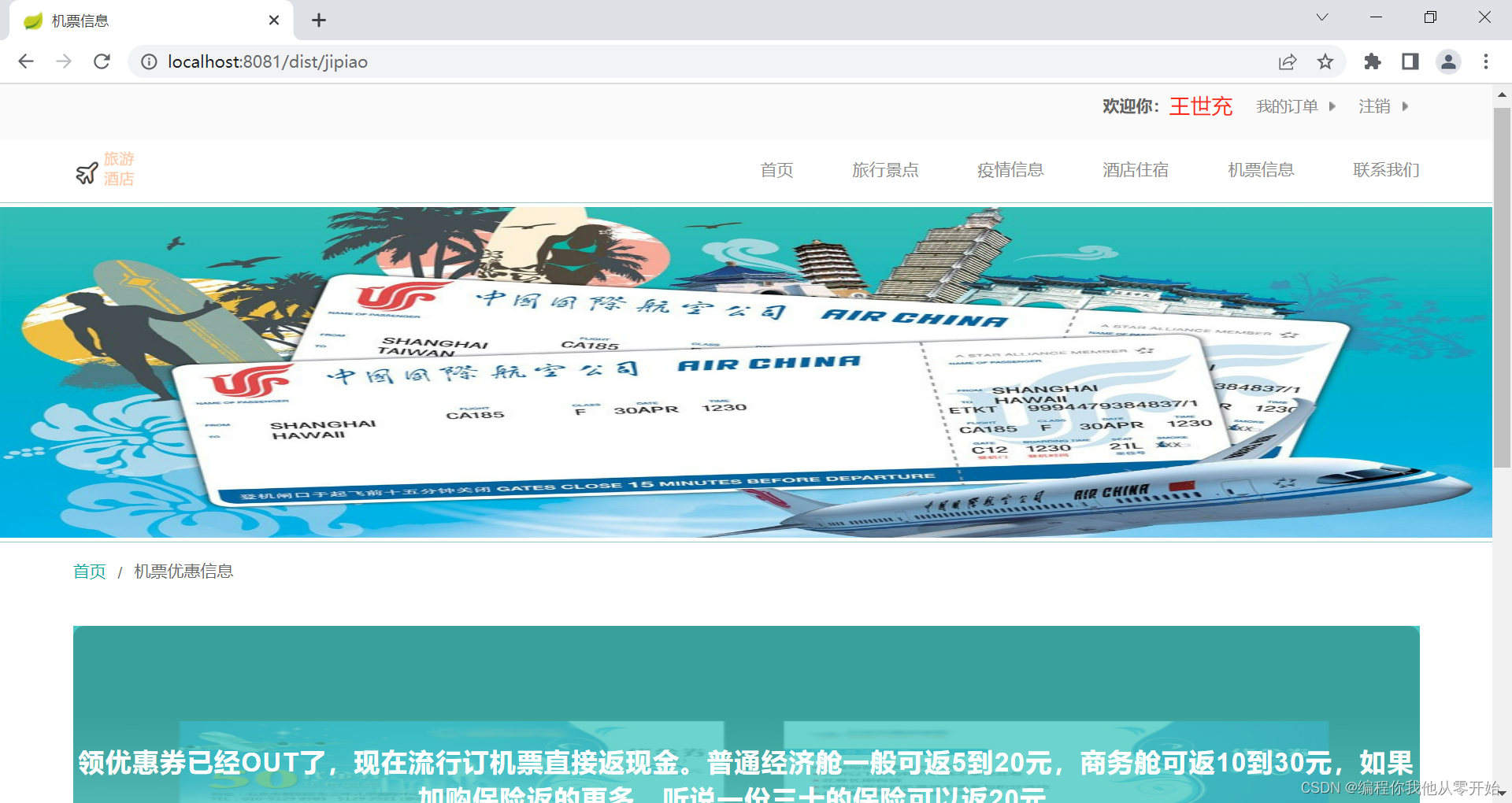Open the browser extensions puzzle icon
1512x803 pixels.
[1372, 61]
